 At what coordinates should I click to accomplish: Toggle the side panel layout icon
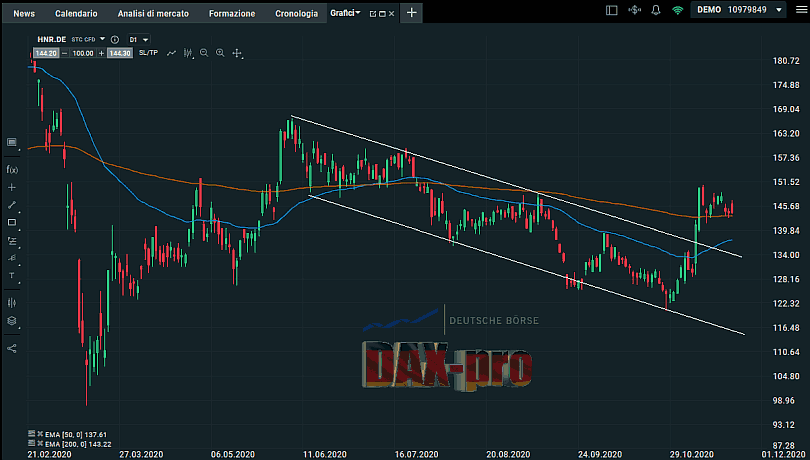tap(612, 10)
